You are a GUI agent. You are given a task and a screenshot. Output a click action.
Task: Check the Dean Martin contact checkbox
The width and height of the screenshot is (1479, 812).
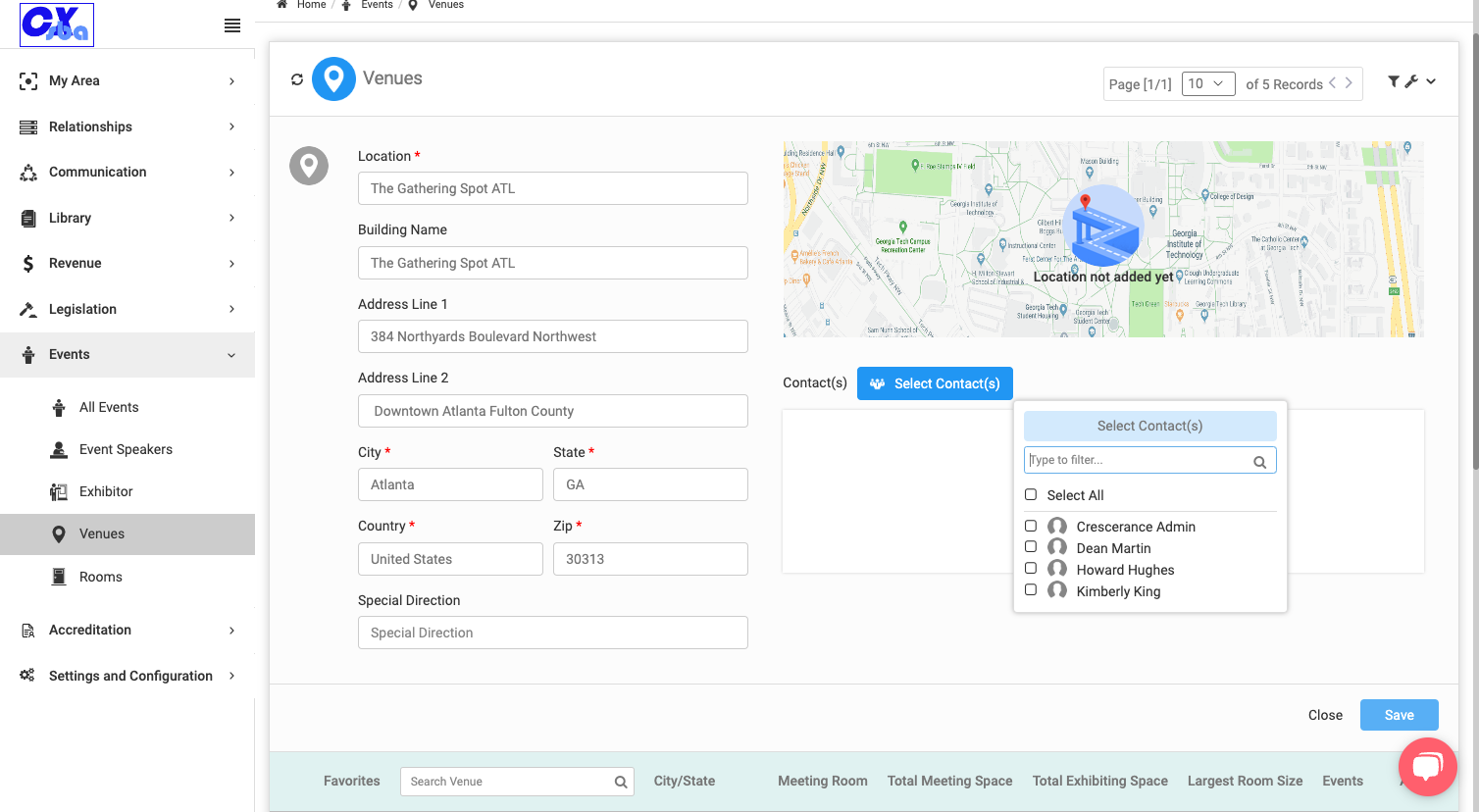[x=1031, y=547]
